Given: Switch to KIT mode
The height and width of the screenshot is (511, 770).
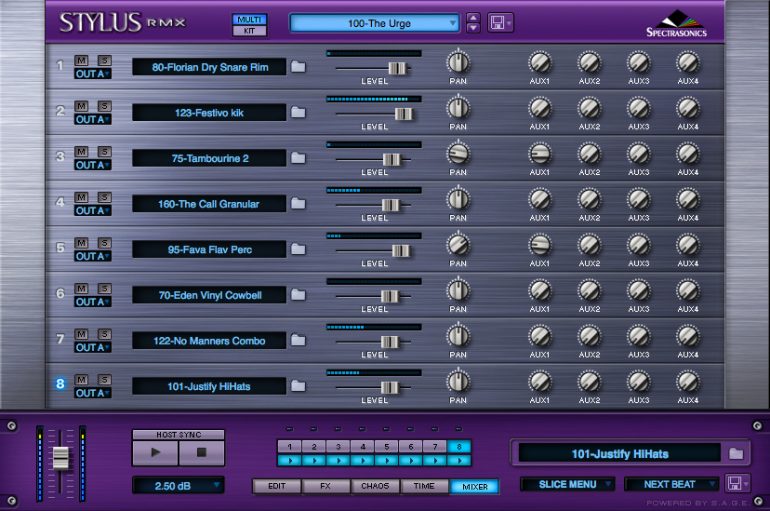Looking at the screenshot, I should coord(249,31).
